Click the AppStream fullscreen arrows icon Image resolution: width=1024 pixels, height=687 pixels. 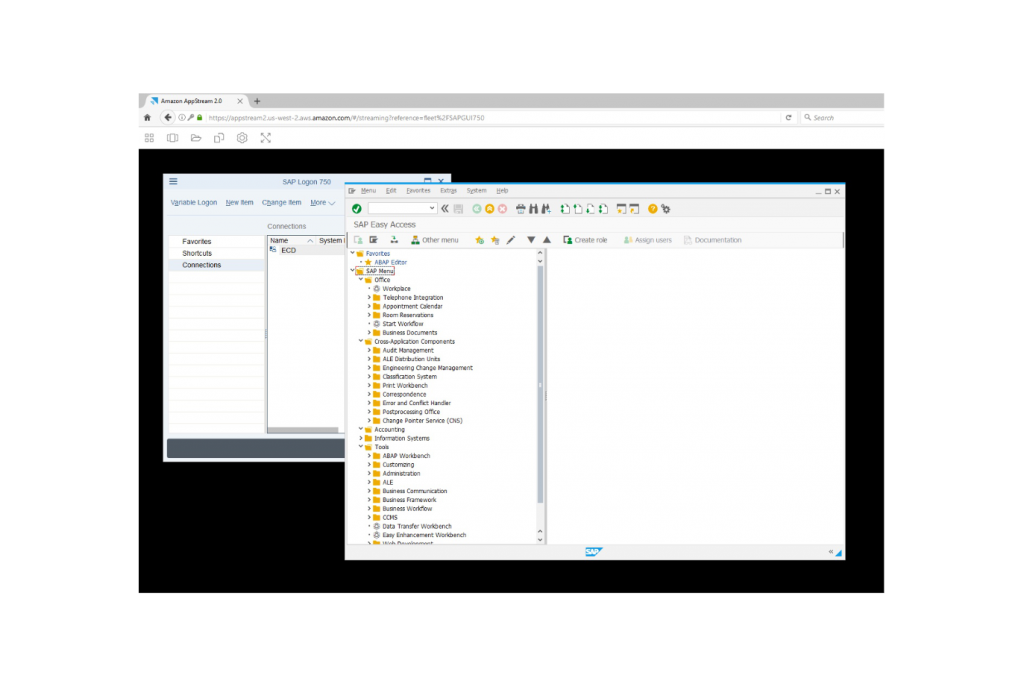click(x=266, y=138)
